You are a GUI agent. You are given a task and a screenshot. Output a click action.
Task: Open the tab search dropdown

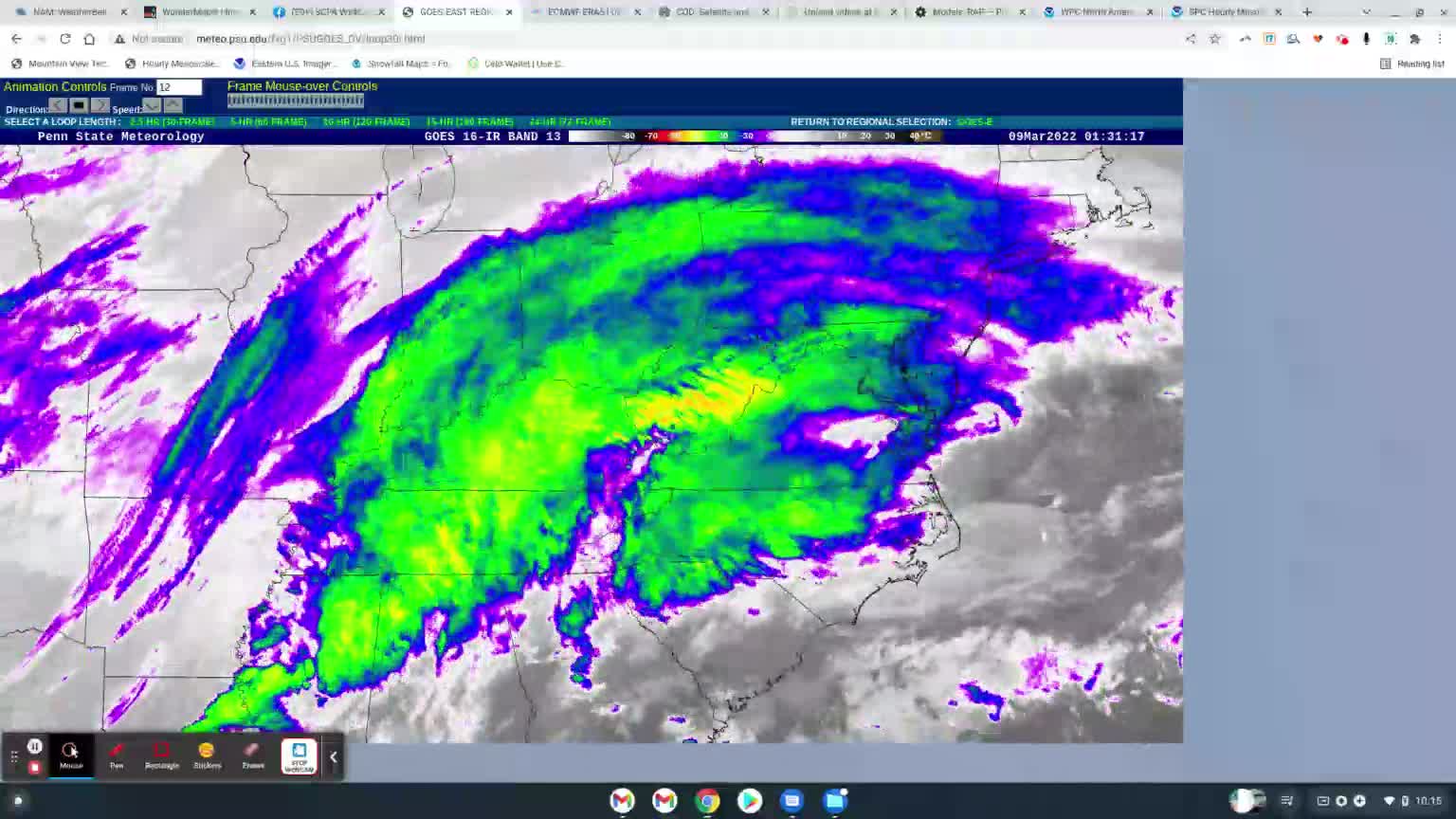pyautogui.click(x=1366, y=11)
